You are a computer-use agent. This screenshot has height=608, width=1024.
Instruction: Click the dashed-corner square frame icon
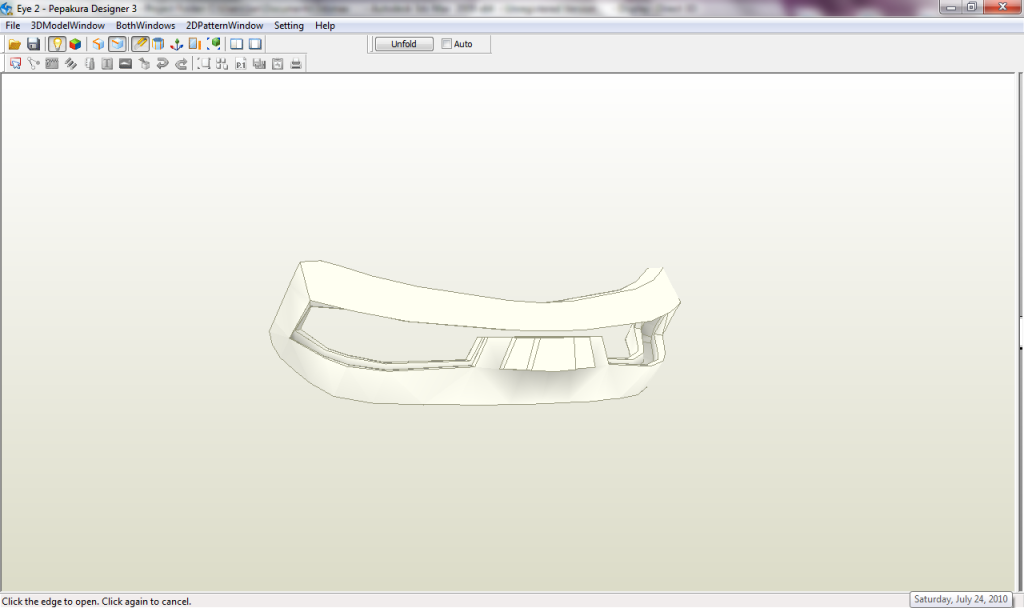click(204, 64)
